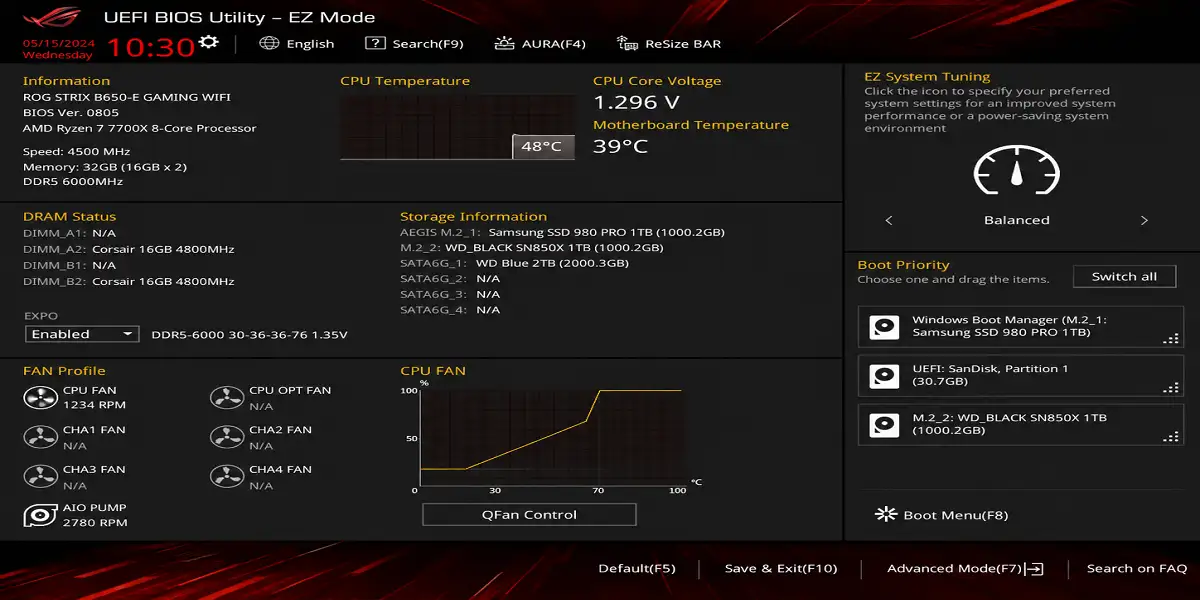Open AURA(F4) from the top bar

tap(554, 43)
